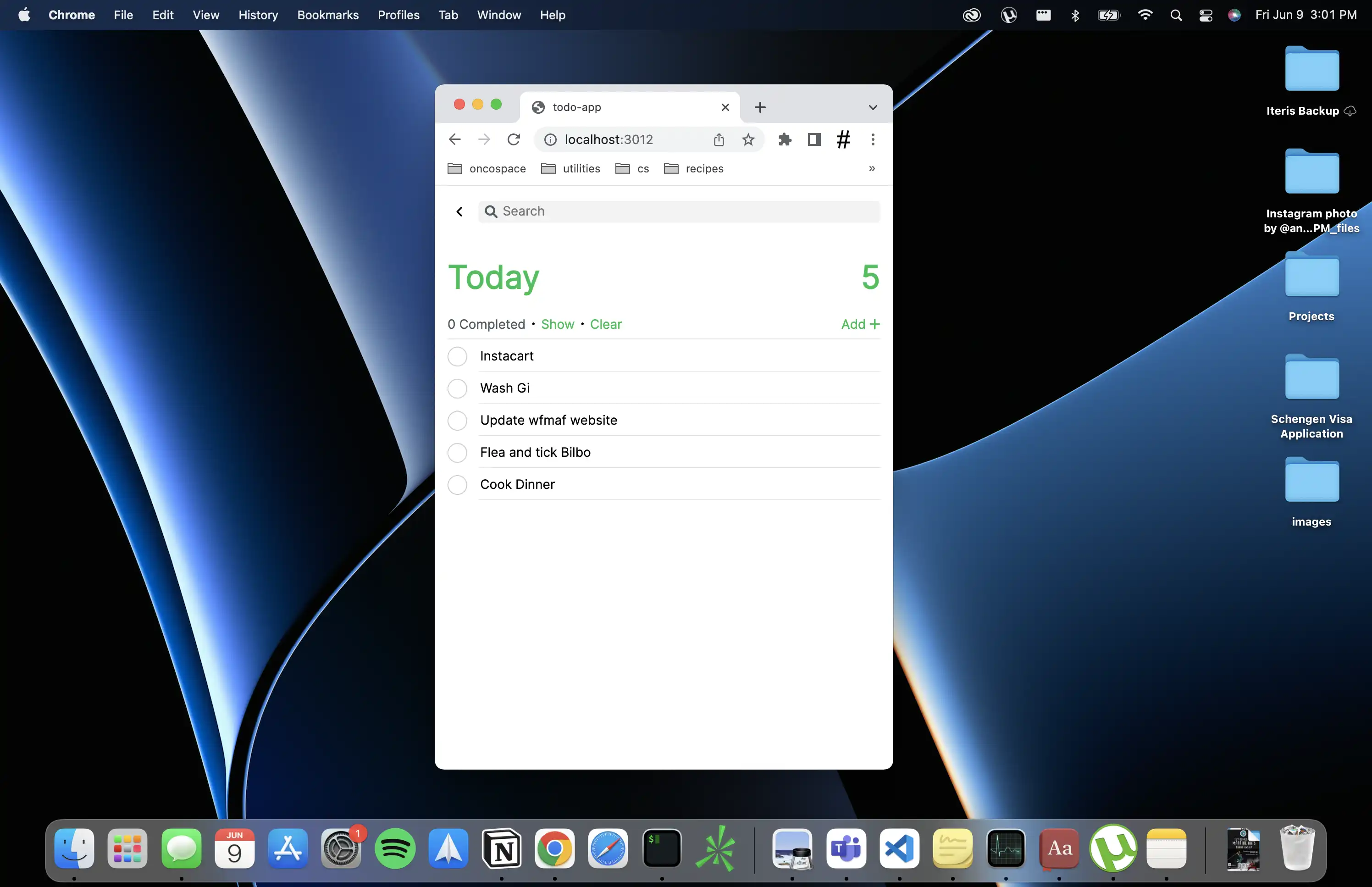The width and height of the screenshot is (1372, 887).
Task: Reload the localhost page
Action: (514, 139)
